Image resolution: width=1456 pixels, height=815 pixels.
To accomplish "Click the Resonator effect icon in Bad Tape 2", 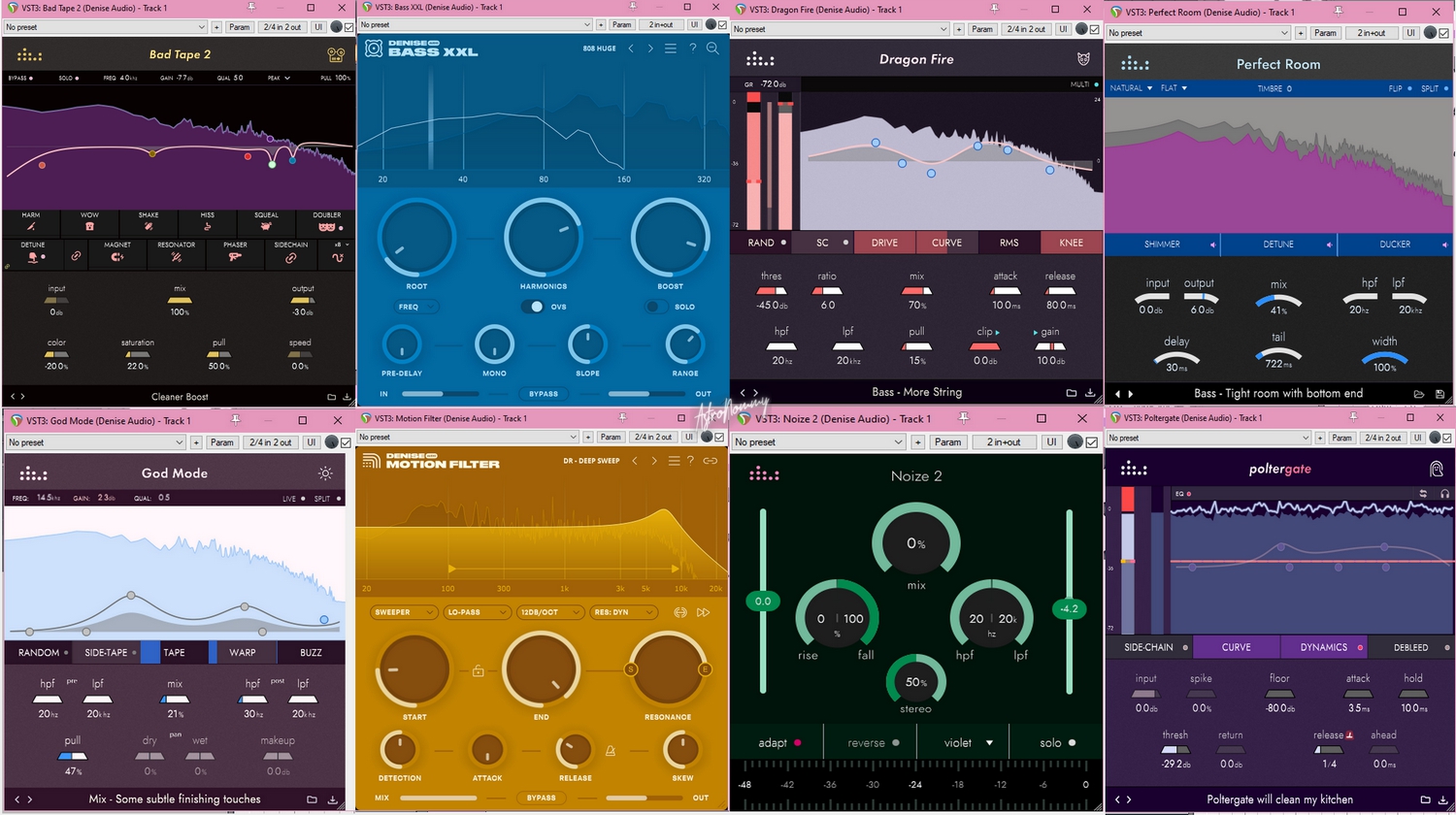I will [177, 257].
